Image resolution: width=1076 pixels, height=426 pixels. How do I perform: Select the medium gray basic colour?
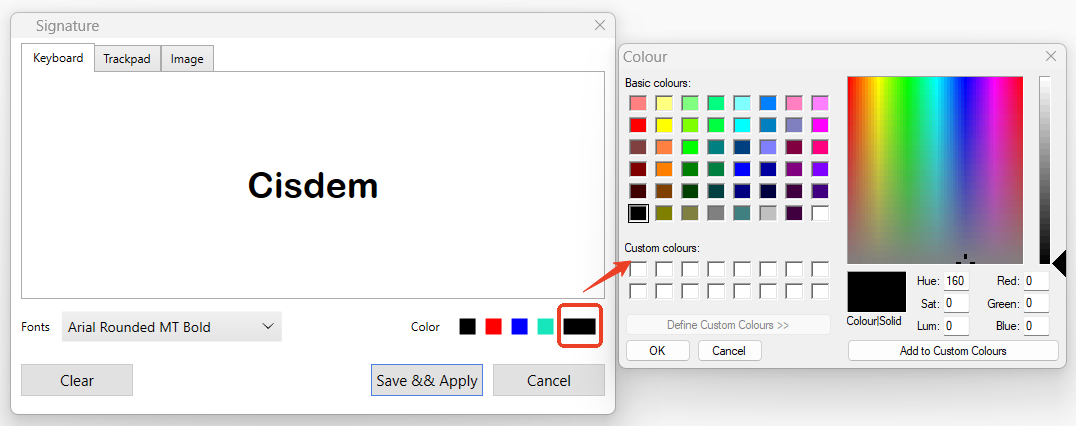click(716, 213)
